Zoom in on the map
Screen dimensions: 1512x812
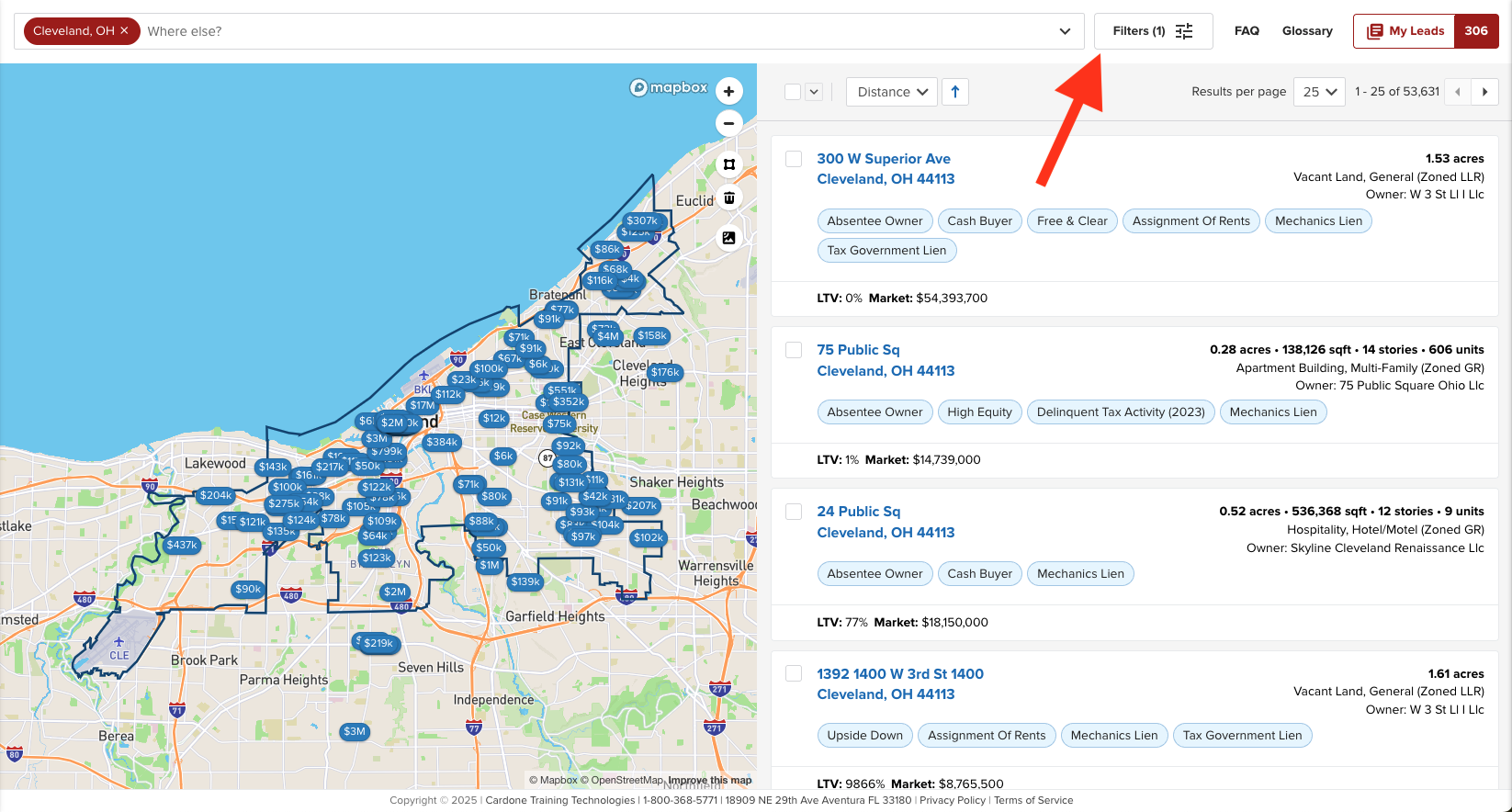(728, 91)
